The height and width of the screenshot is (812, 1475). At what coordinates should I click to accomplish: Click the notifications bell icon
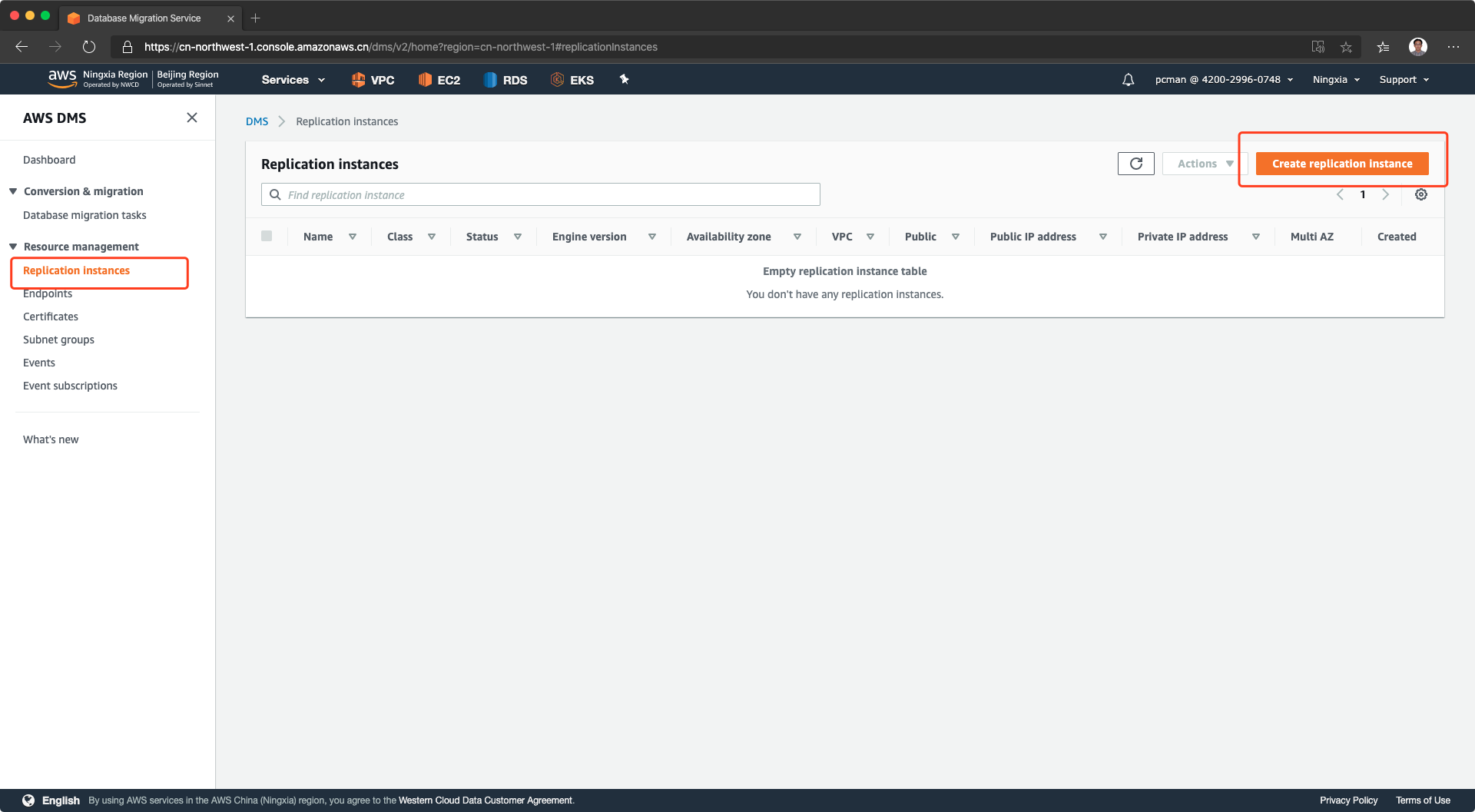coord(1128,80)
